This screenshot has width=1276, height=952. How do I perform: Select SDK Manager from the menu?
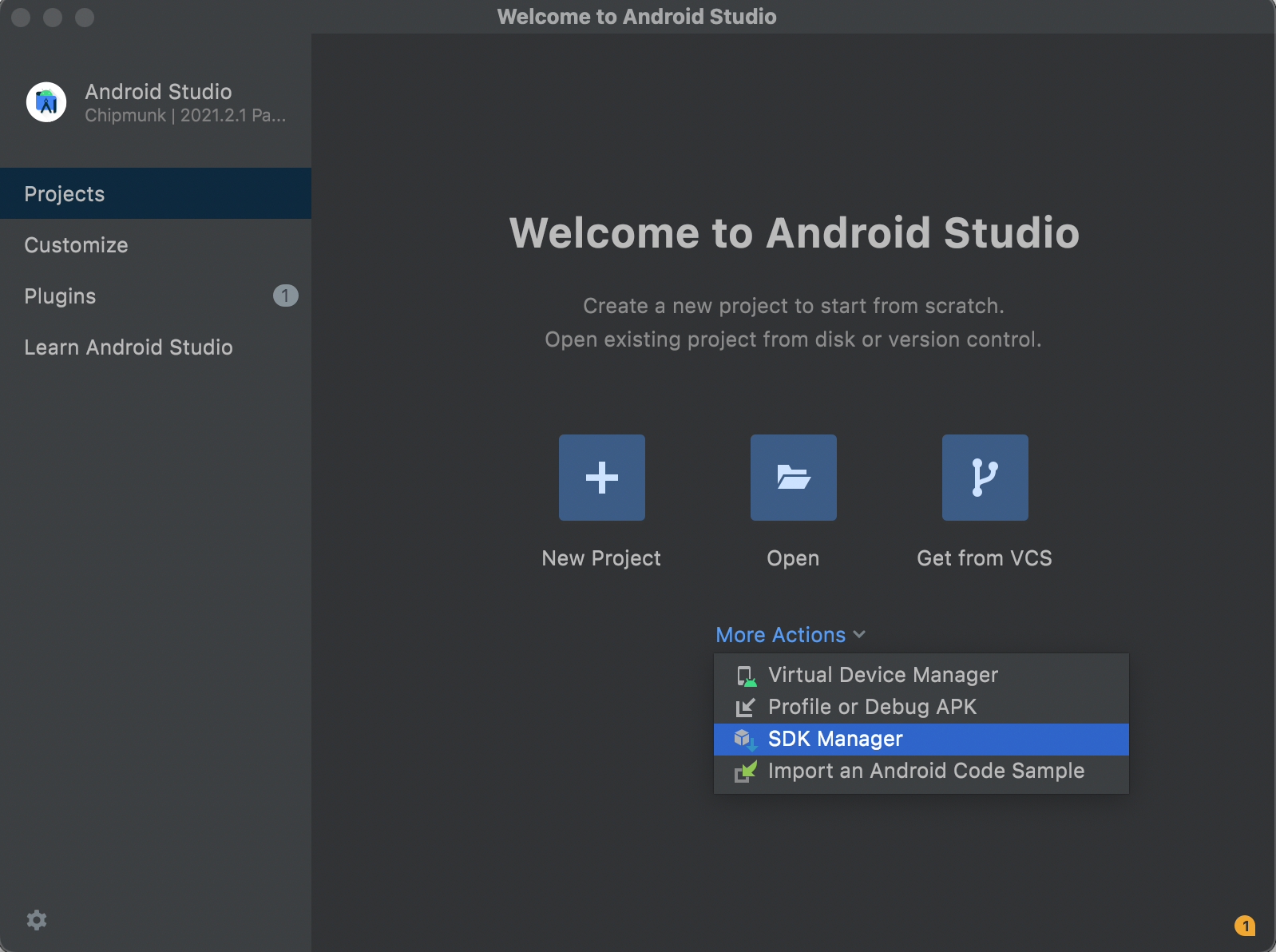(921, 740)
